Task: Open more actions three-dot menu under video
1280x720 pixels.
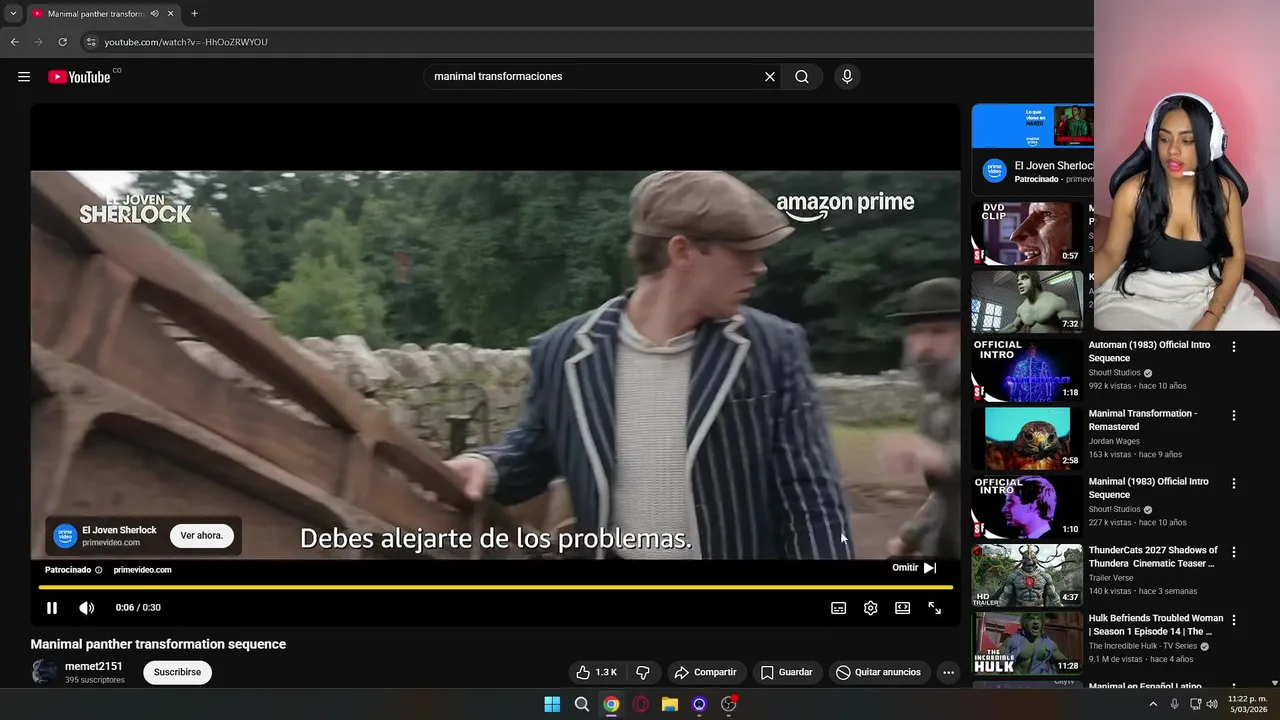Action: point(948,672)
